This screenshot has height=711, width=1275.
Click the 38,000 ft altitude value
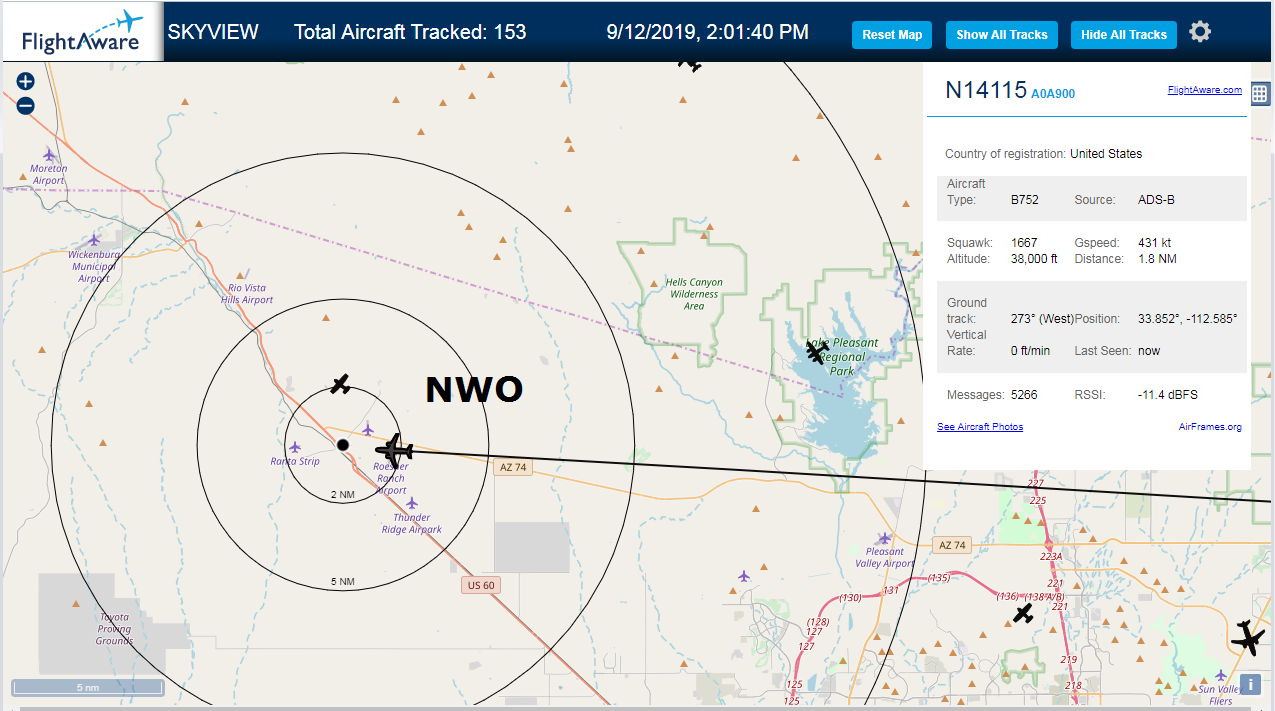coord(1034,259)
